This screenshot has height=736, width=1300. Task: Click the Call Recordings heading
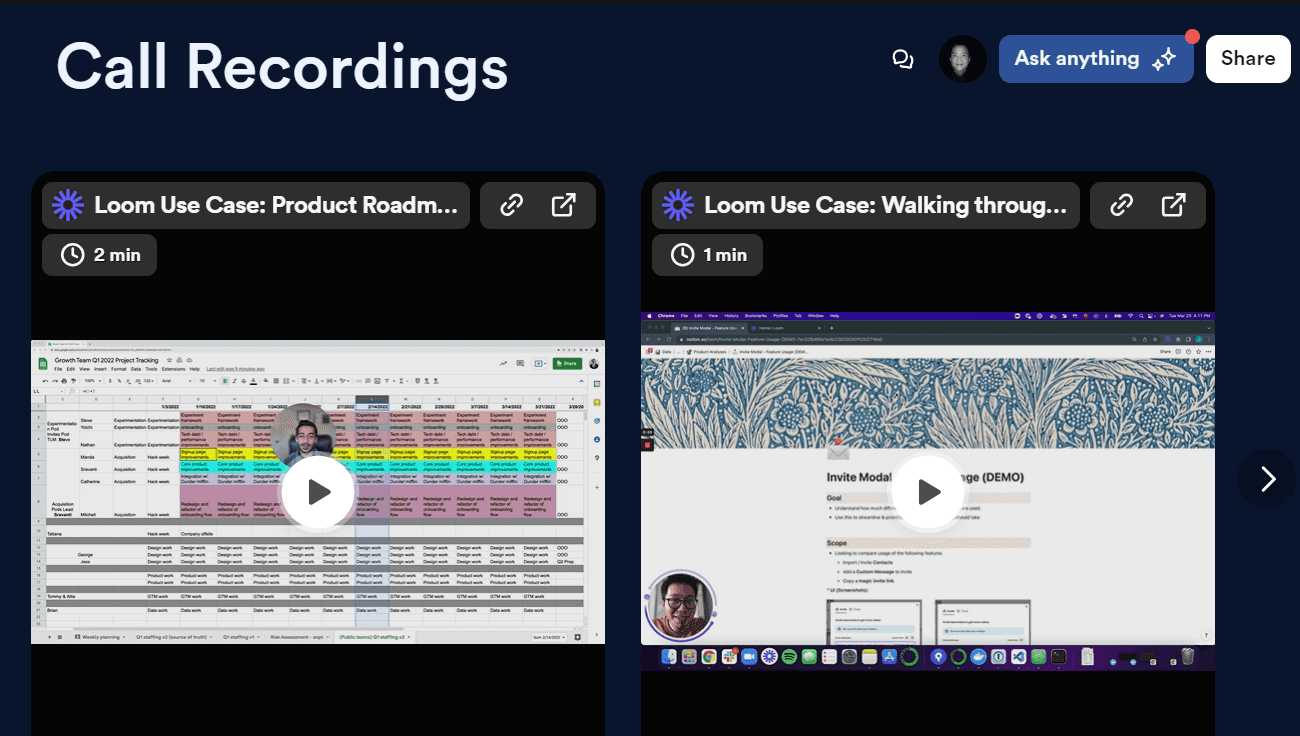coord(282,67)
